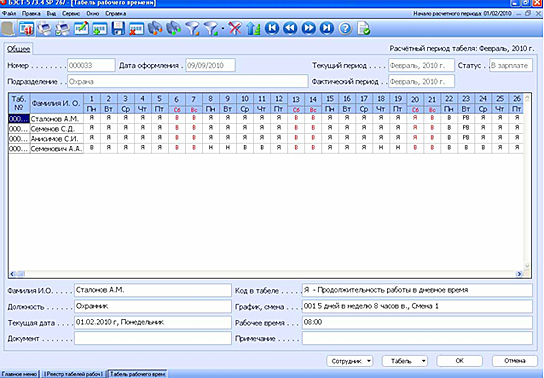Viewport: 544px width, 378px height.
Task: Click the window icon with red chart
Action: tap(26, 28)
